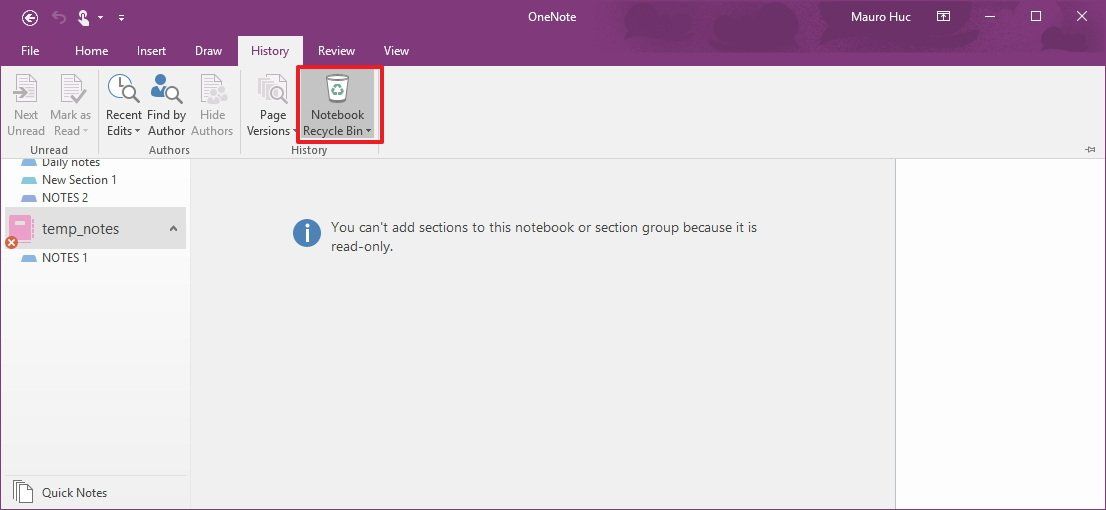
Task: Pin the ribbon using the pin icon
Action: [1090, 150]
